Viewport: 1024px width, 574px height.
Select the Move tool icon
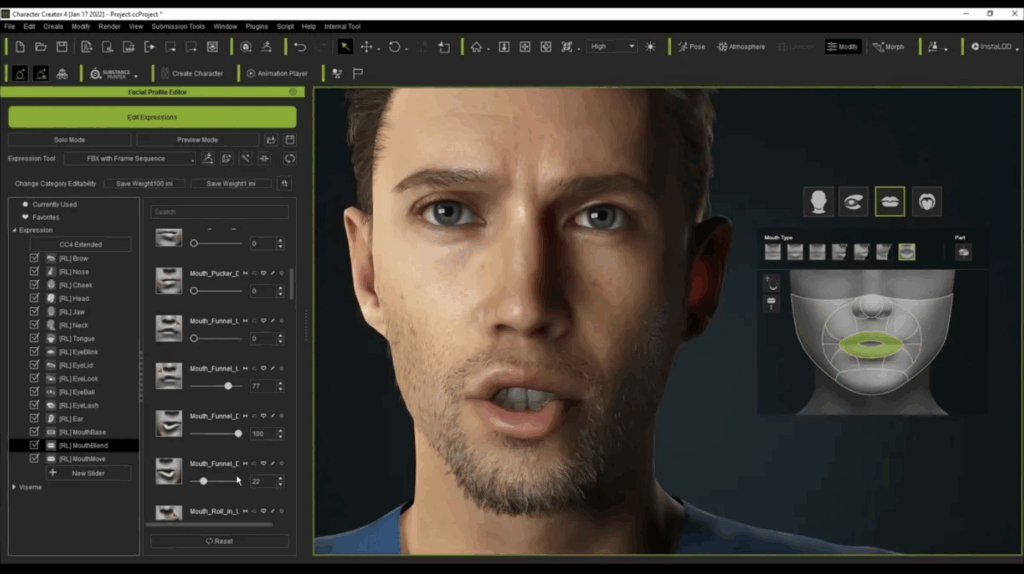tap(366, 47)
